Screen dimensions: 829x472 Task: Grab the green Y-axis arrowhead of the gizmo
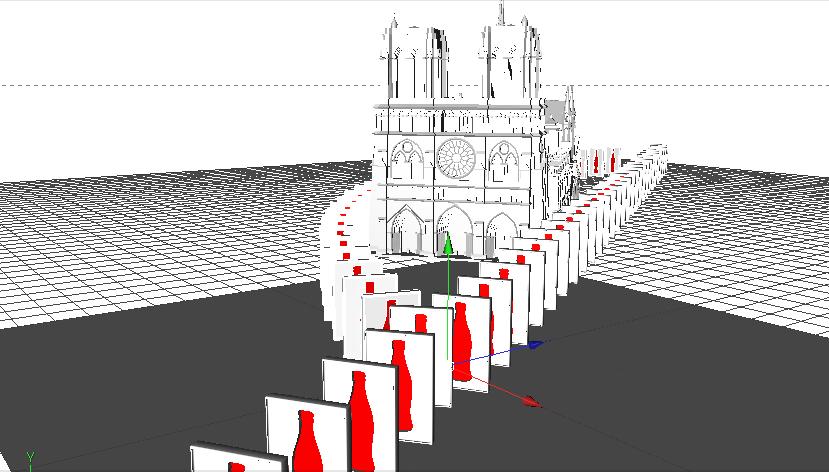click(x=448, y=243)
